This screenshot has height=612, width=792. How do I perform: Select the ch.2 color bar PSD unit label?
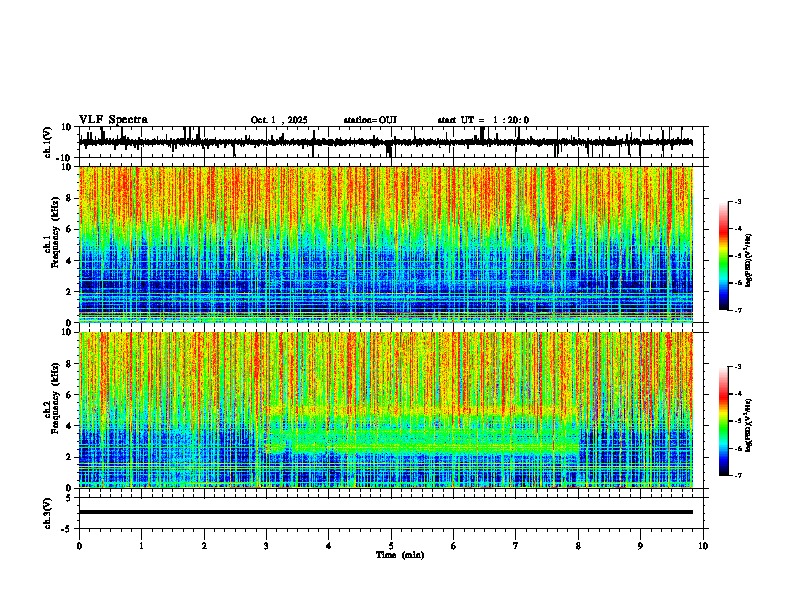[x=749, y=426]
